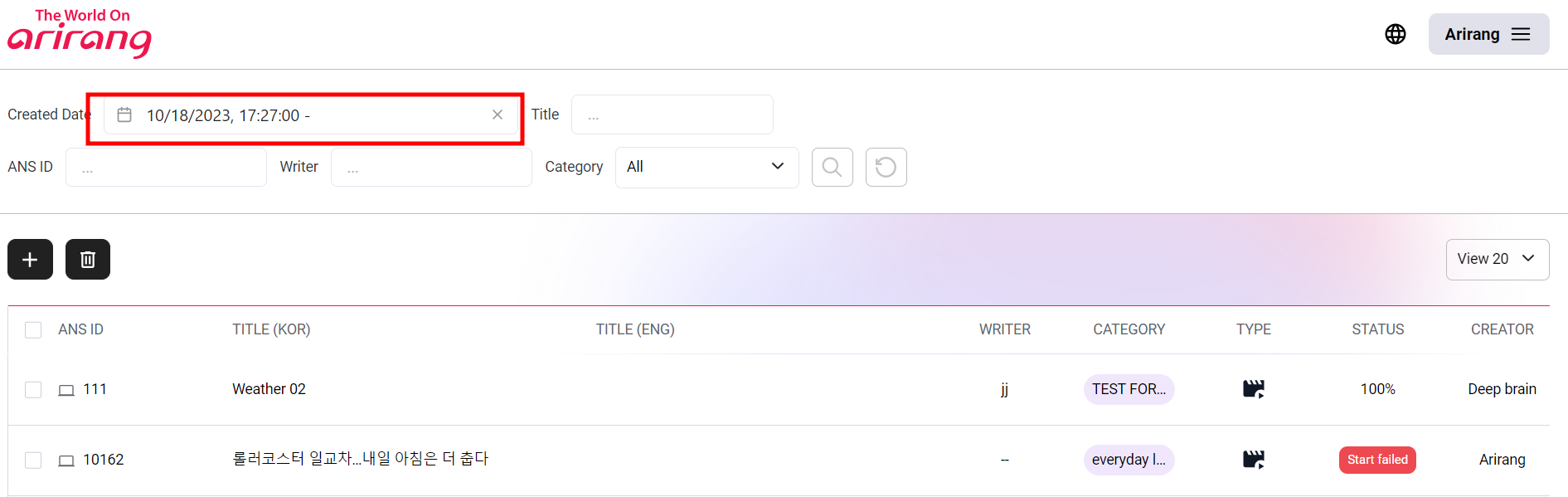
Task: Check the row 10162 checkbox
Action: (x=33, y=460)
